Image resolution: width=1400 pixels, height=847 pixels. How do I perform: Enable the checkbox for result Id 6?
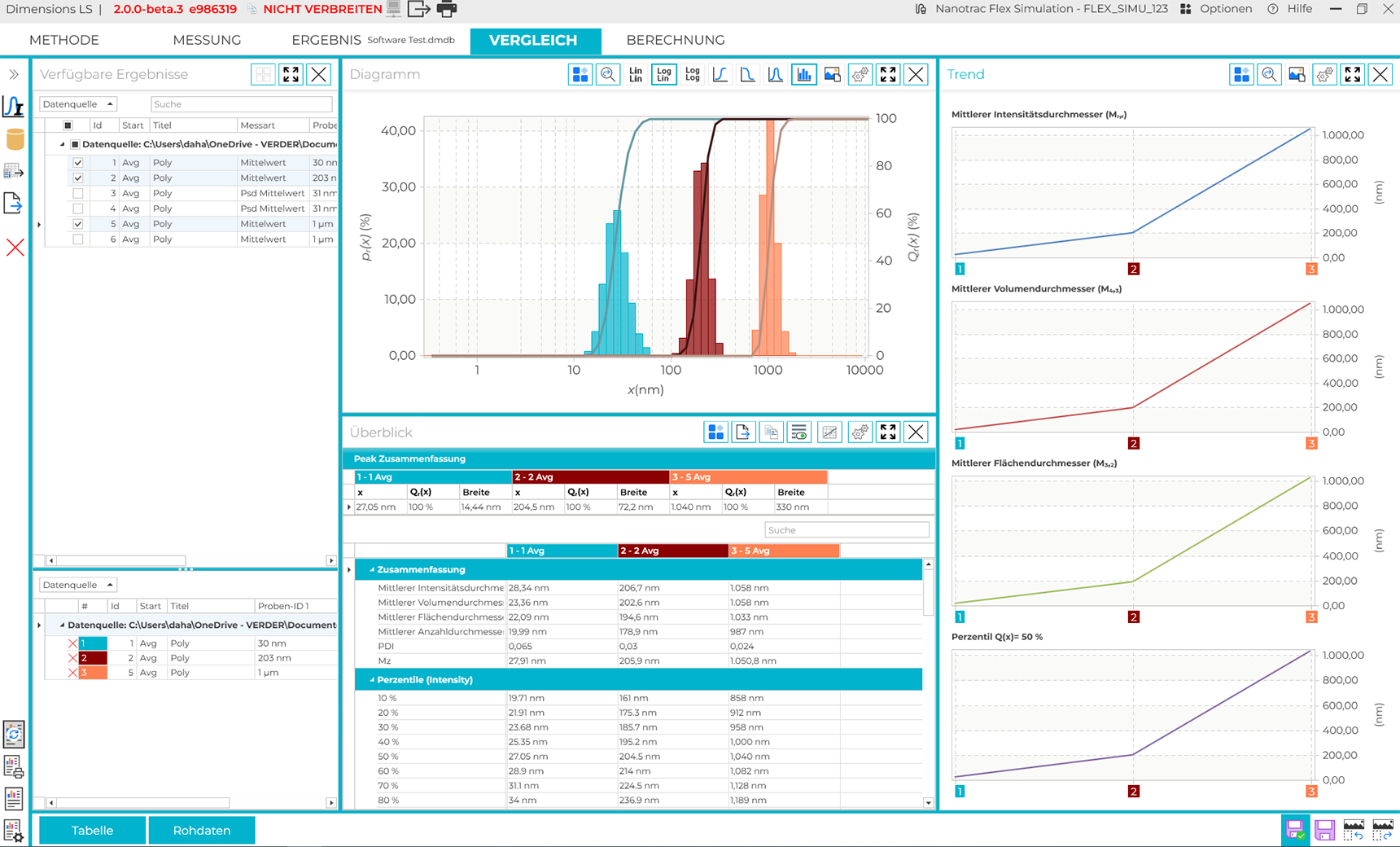pos(78,239)
